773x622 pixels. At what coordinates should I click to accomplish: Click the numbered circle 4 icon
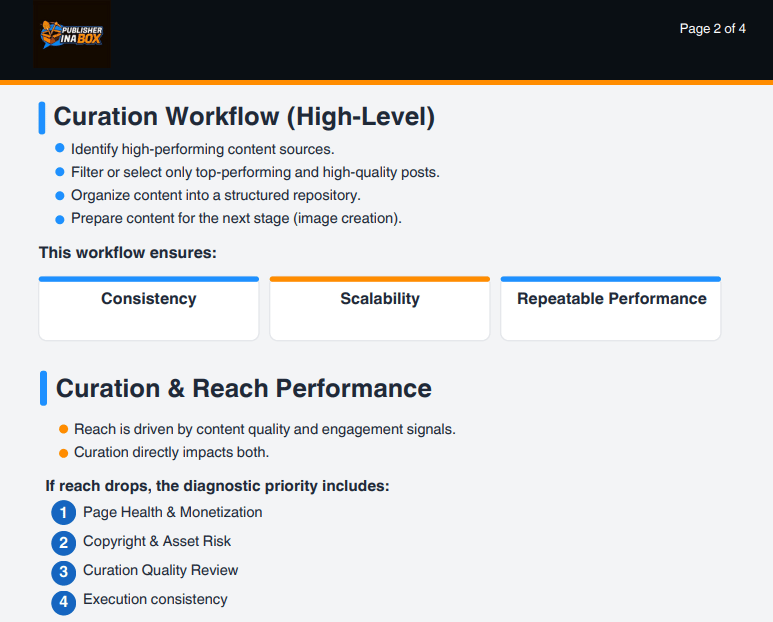63,602
